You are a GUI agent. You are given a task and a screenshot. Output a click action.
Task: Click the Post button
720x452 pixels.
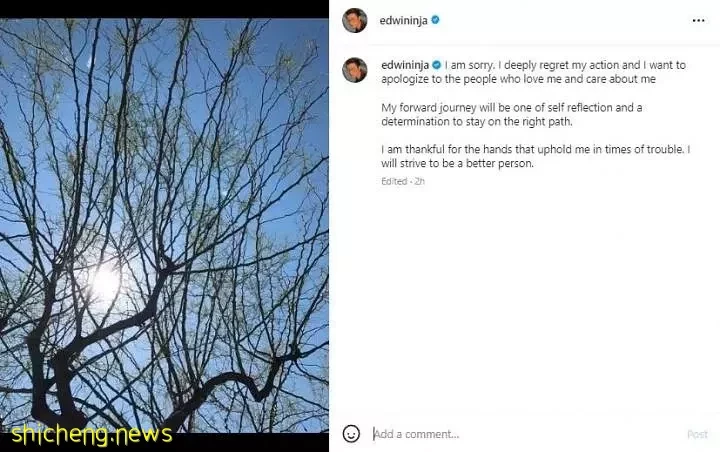[x=697, y=434]
